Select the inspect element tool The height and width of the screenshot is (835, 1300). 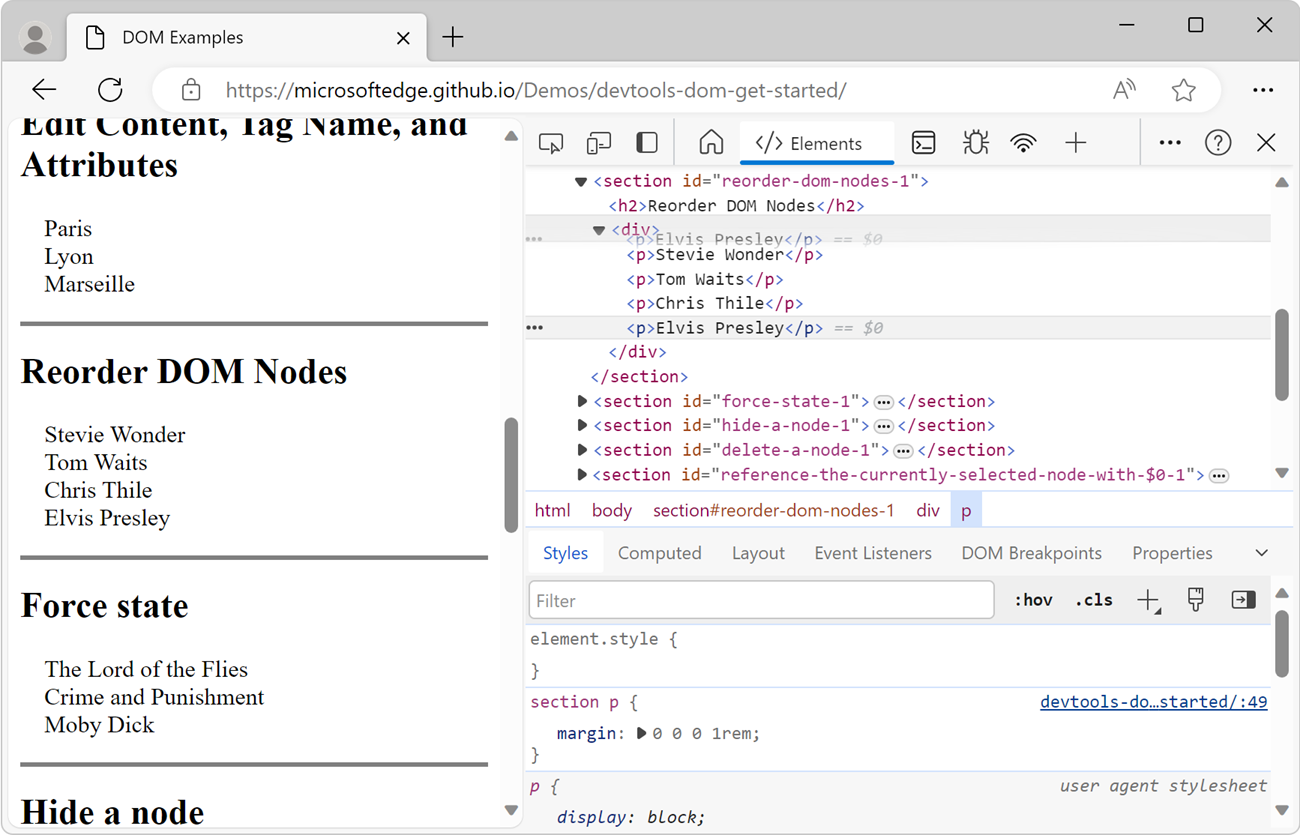550,142
